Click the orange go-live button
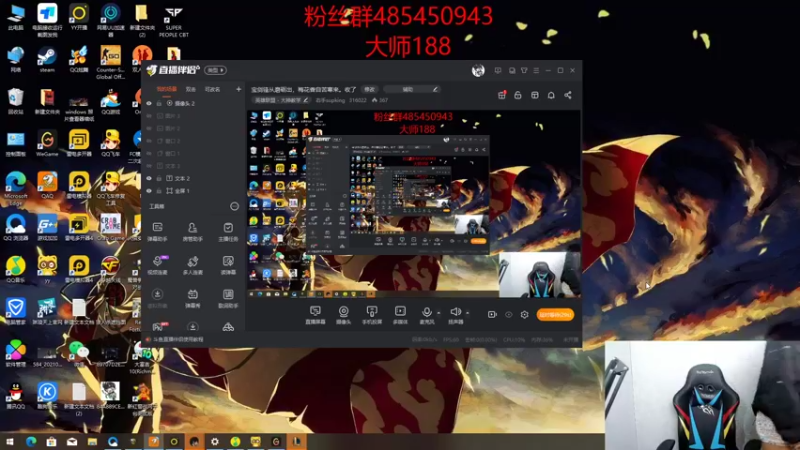 tap(555, 315)
